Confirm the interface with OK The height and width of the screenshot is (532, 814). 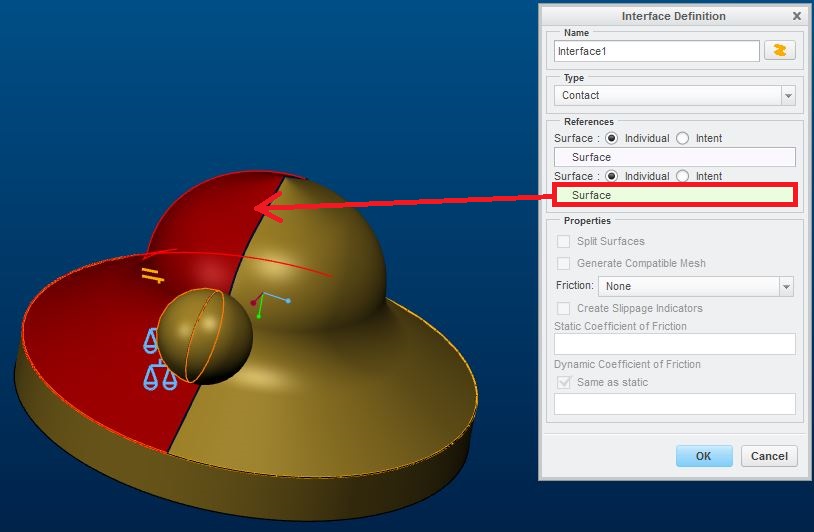704,456
